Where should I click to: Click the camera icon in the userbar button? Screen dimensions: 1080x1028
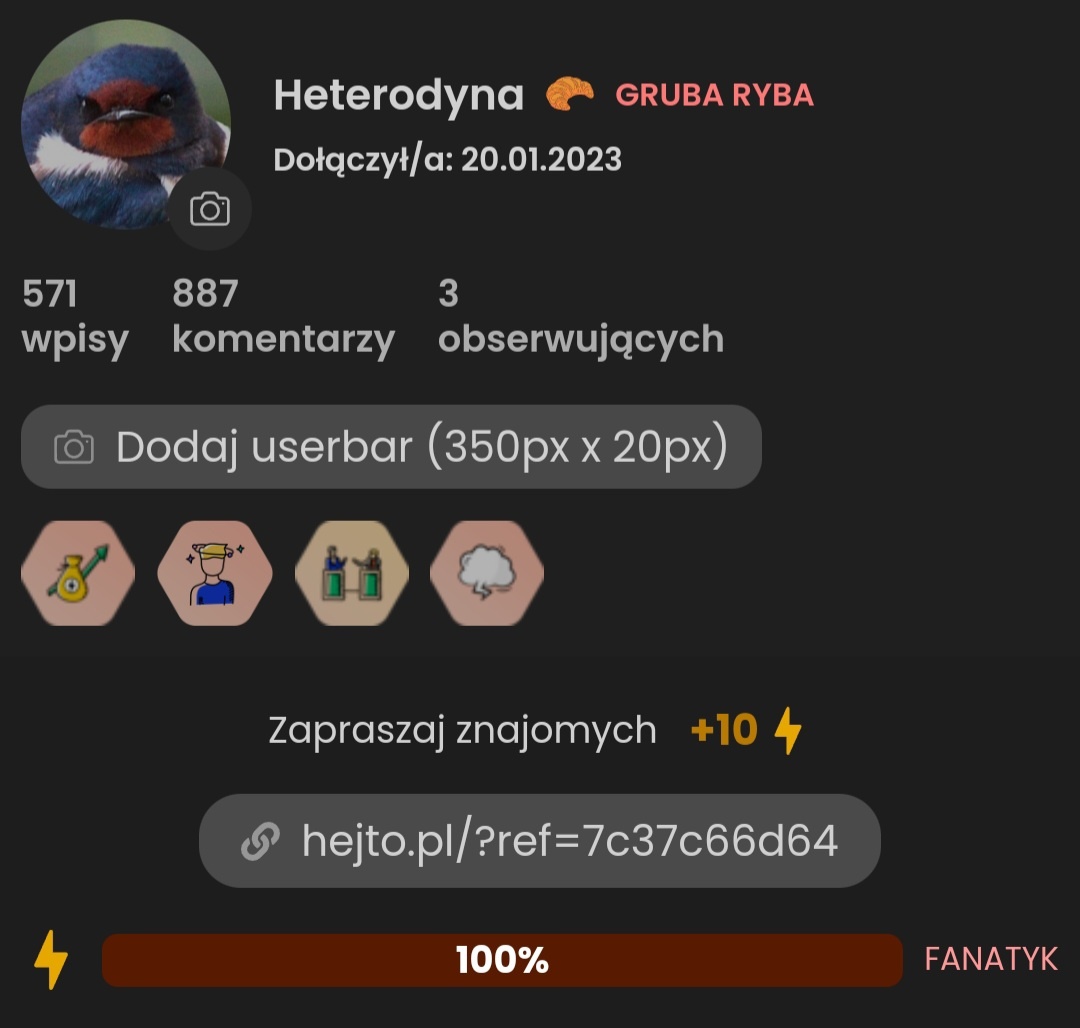tap(74, 448)
